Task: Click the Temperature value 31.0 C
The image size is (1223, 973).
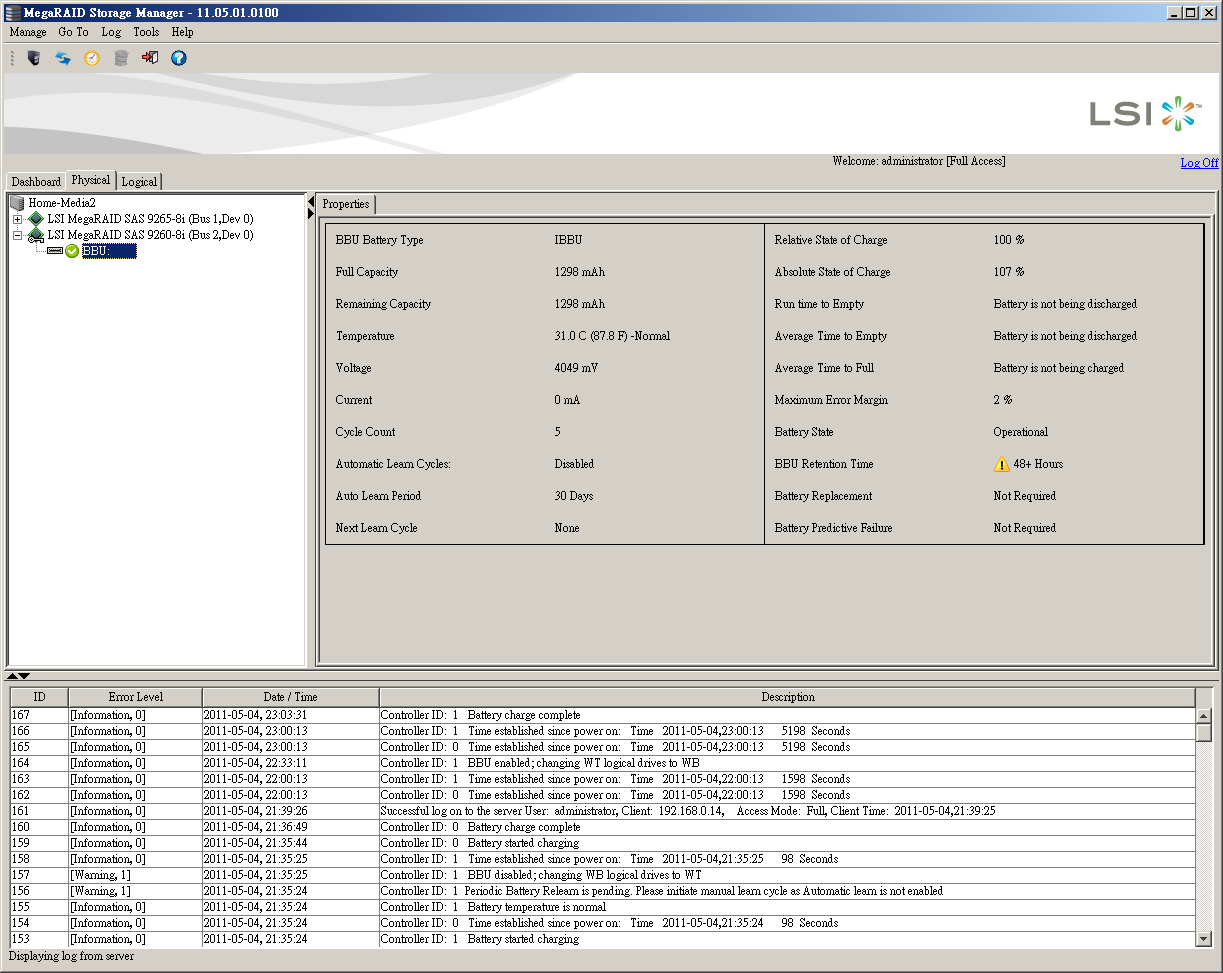Action: [612, 336]
